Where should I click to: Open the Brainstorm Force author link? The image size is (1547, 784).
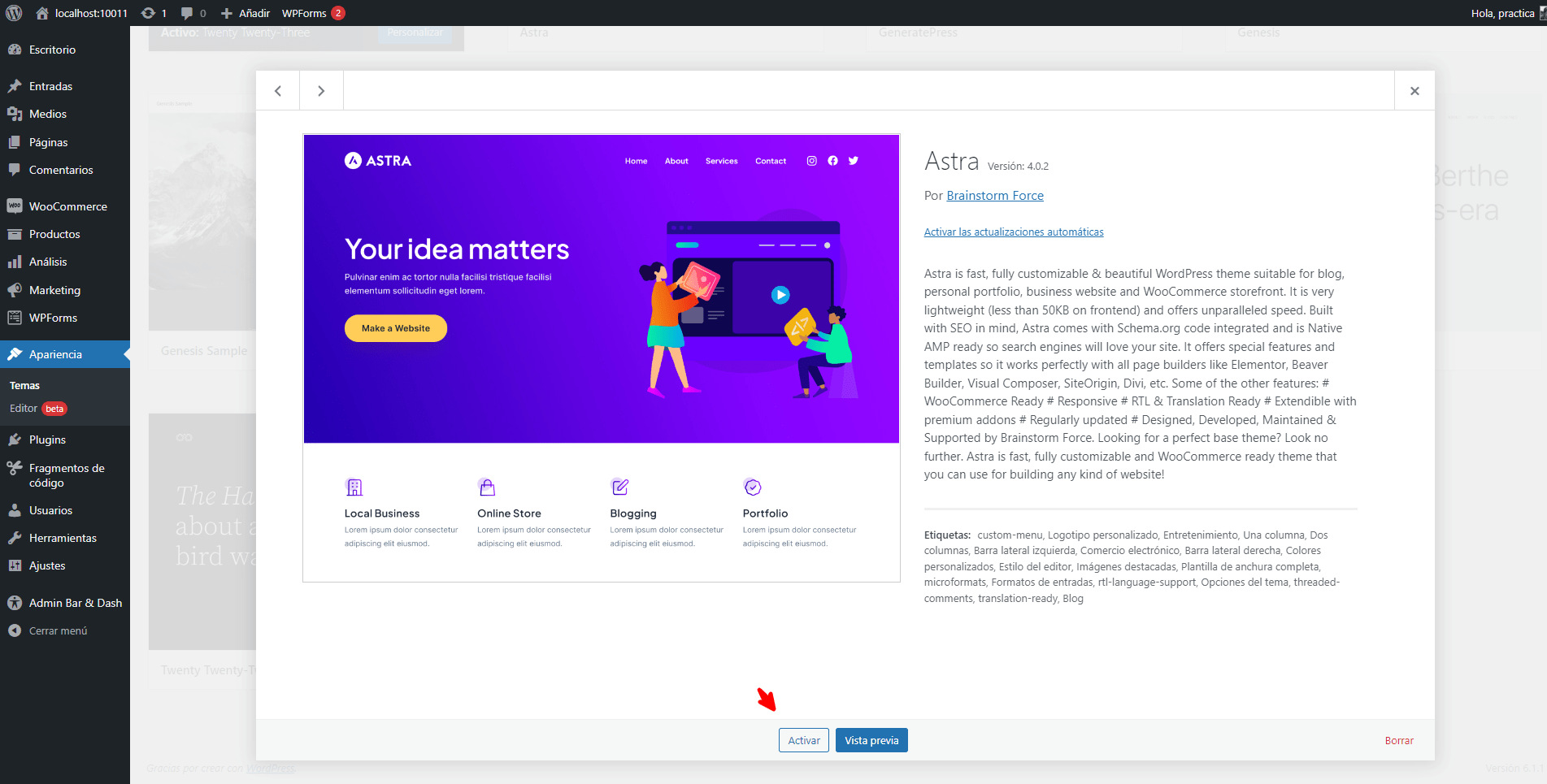point(995,196)
